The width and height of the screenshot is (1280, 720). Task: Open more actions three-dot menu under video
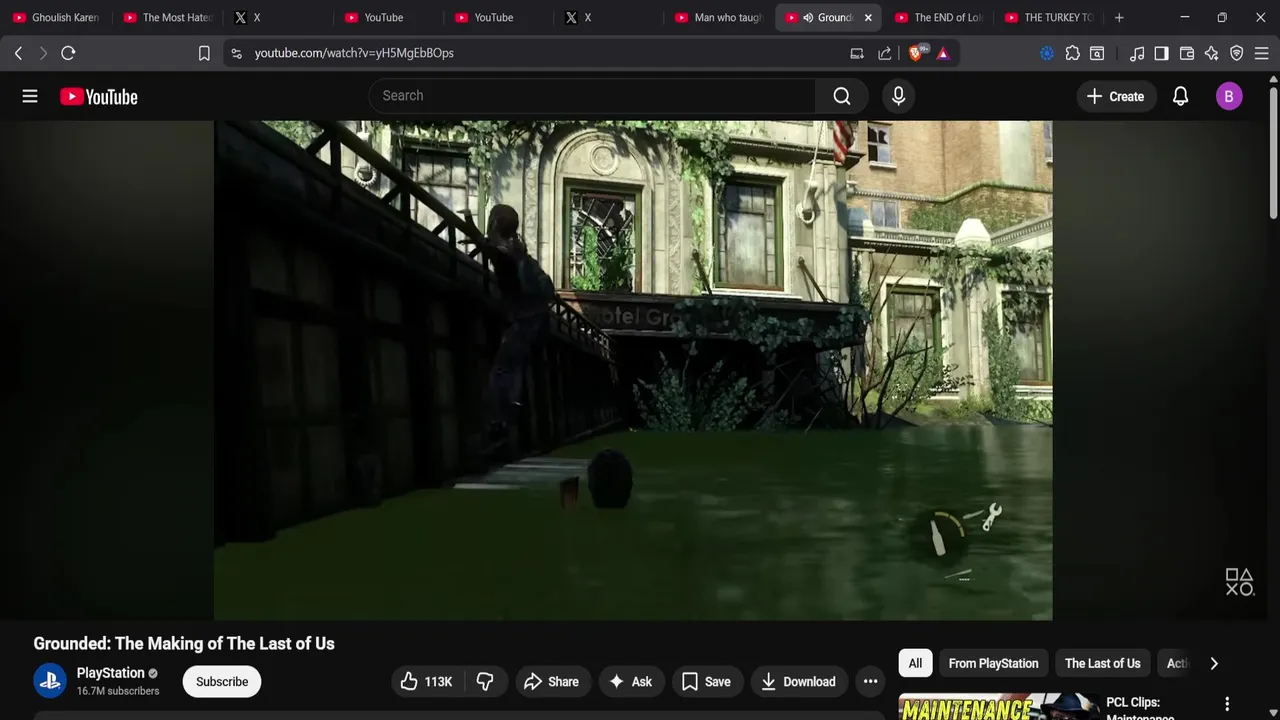point(870,682)
